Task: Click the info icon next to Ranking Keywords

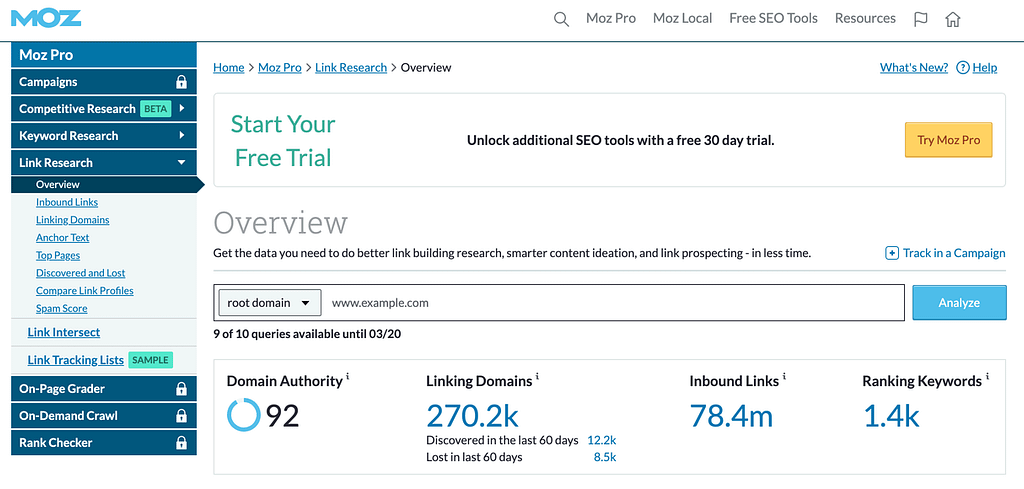Action: tap(987, 377)
